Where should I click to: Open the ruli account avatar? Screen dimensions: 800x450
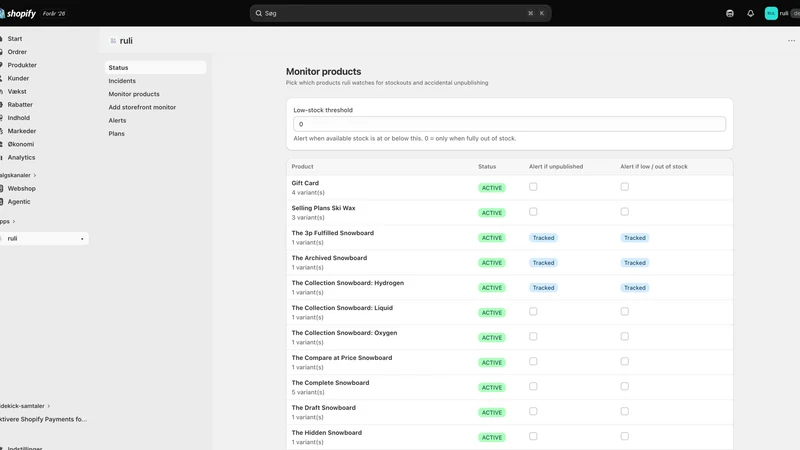click(771, 13)
